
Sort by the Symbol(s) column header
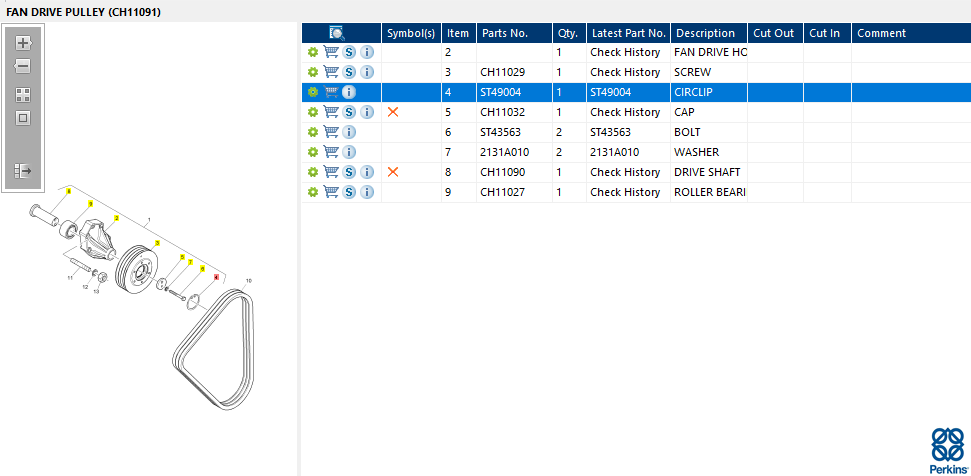tap(411, 33)
